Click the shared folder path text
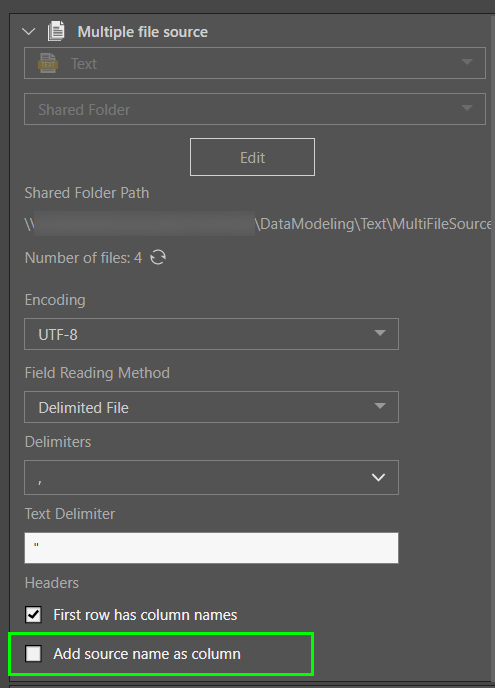This screenshot has height=688, width=495. pyautogui.click(x=258, y=224)
